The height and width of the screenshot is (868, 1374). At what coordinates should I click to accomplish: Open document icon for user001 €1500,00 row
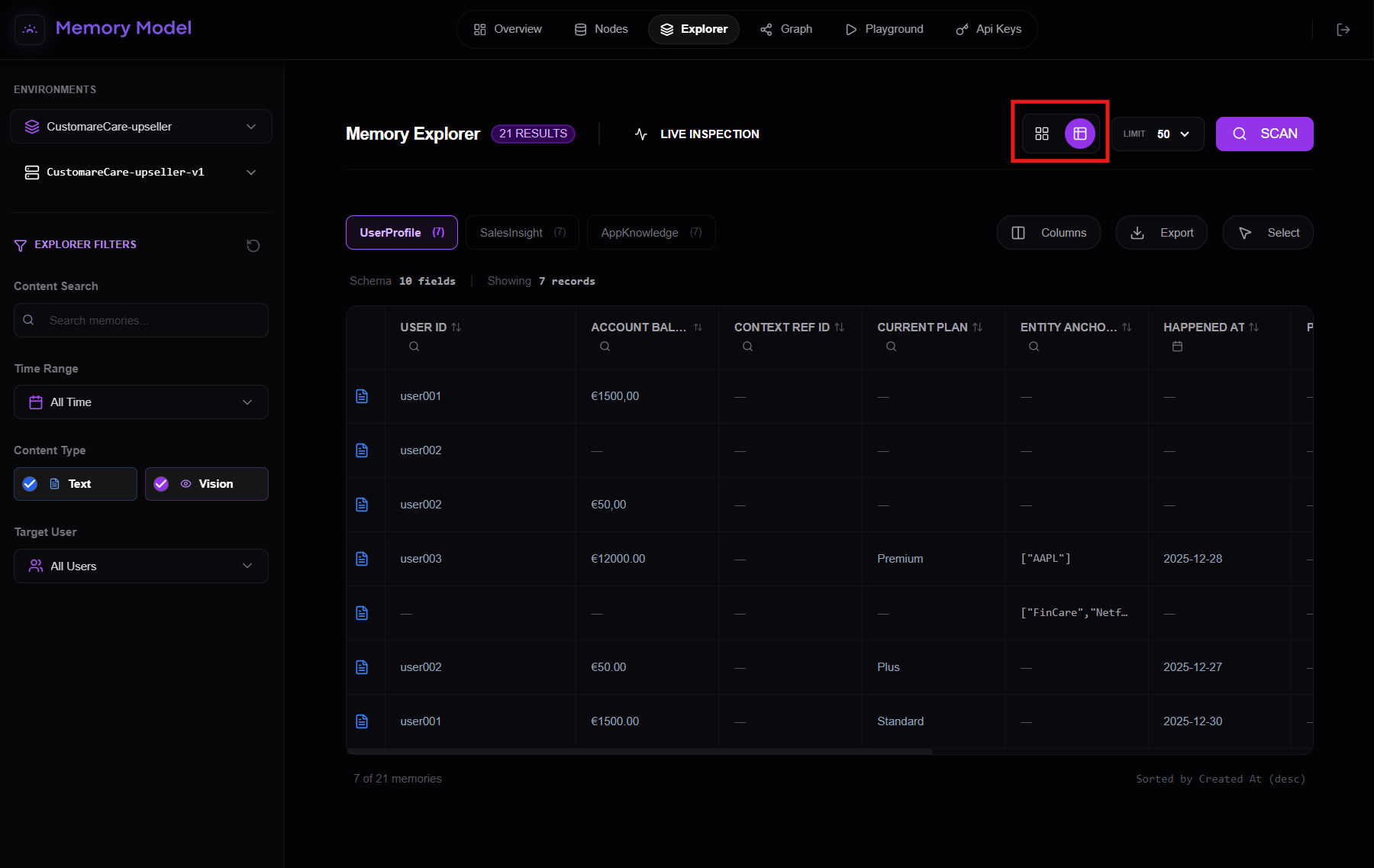point(362,396)
